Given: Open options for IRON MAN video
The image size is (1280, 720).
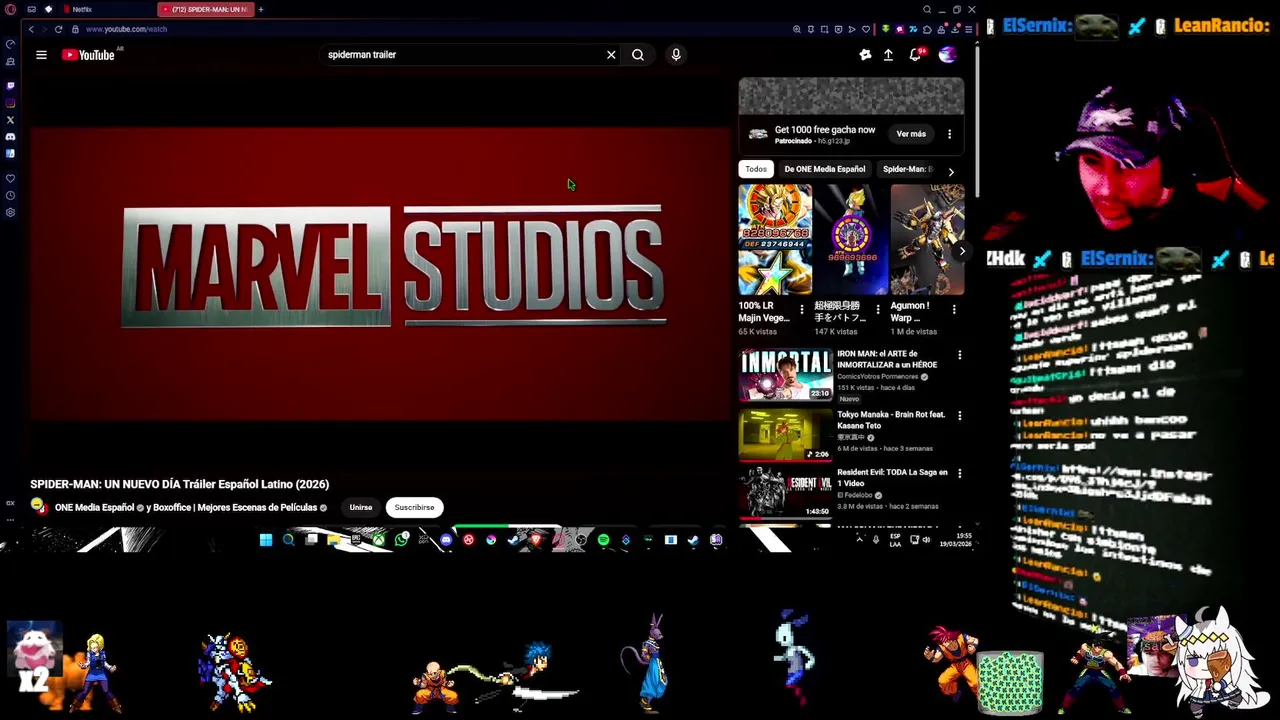Looking at the screenshot, I should [959, 355].
